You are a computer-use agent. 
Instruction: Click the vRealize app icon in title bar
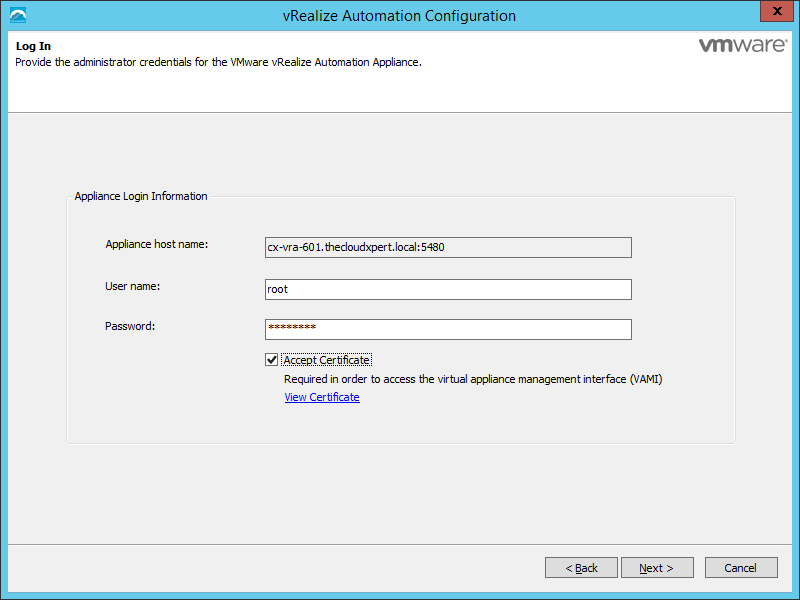click(x=17, y=15)
